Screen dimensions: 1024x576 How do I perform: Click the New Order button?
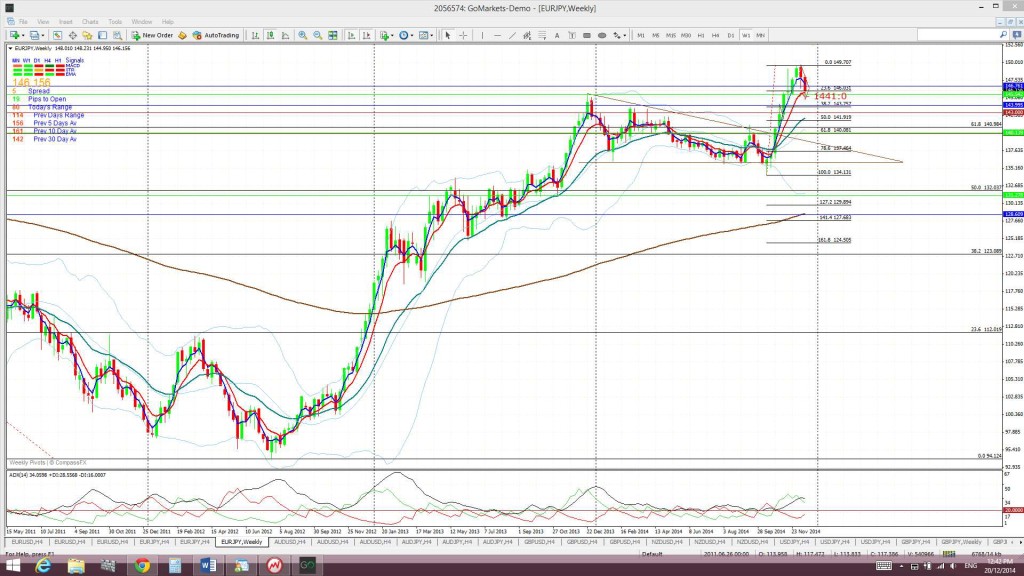(x=152, y=35)
